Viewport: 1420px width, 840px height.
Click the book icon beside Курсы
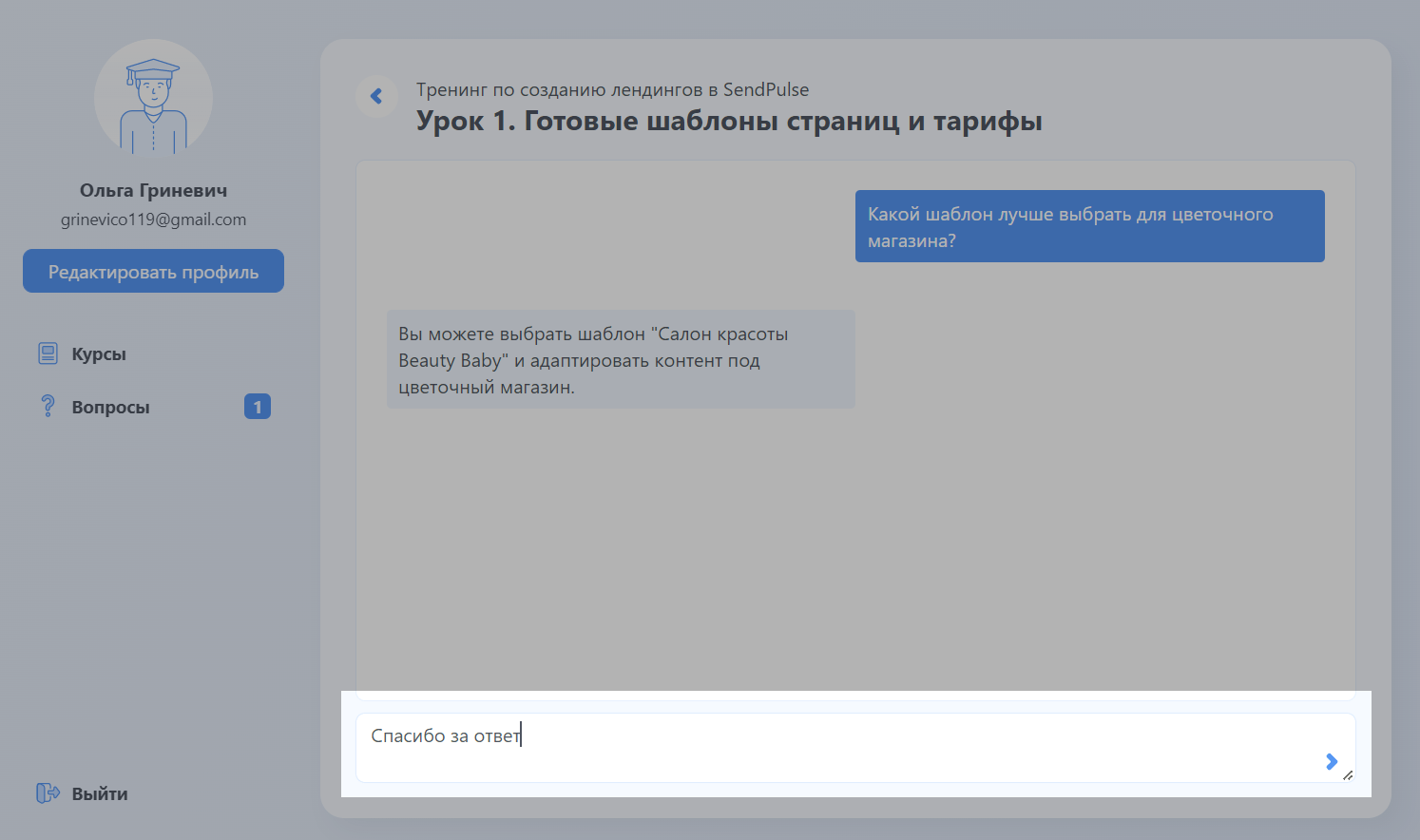(48, 353)
